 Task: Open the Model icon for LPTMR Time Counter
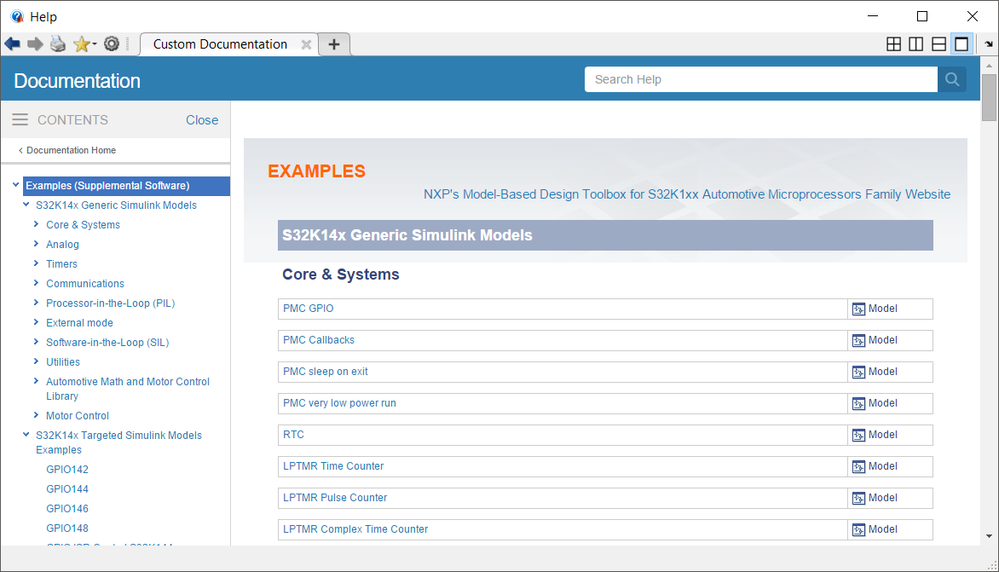click(x=859, y=467)
